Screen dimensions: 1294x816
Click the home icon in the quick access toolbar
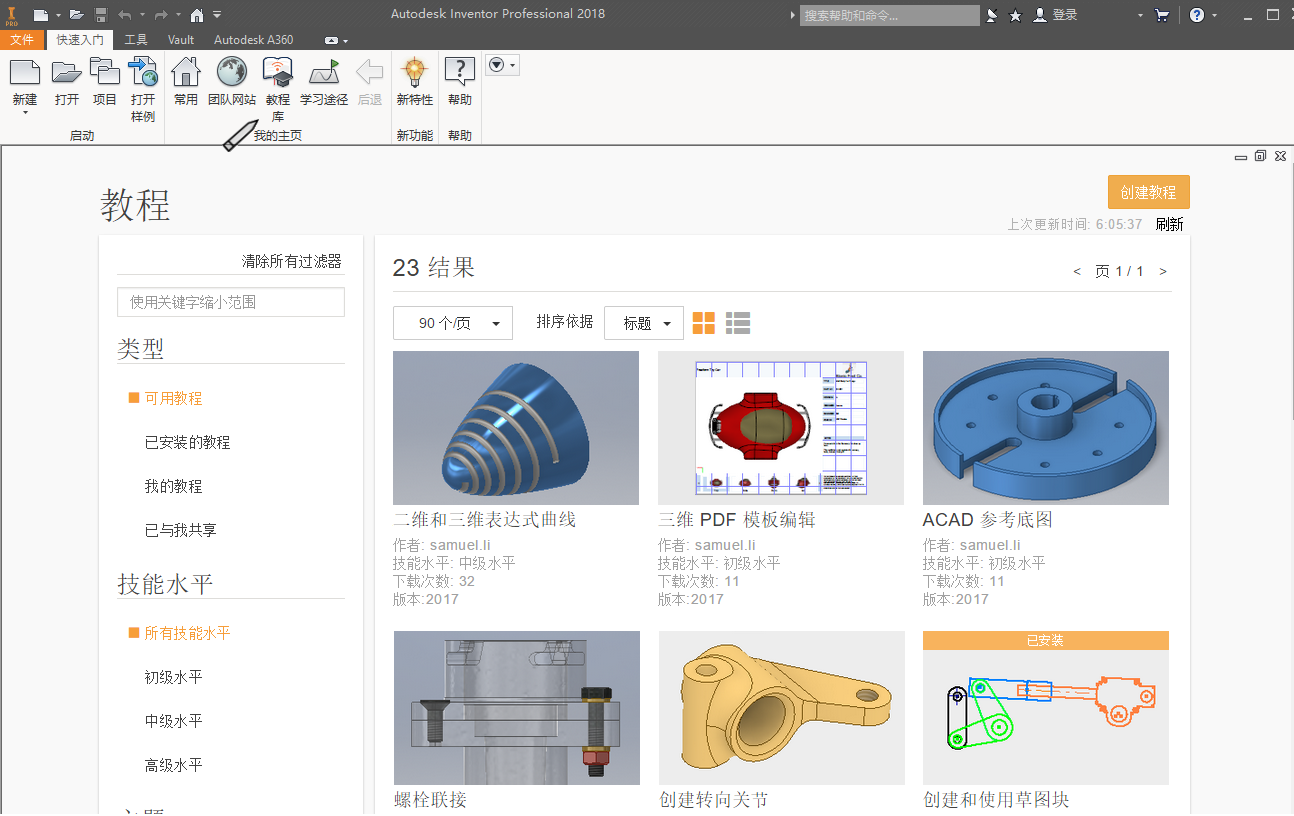197,15
